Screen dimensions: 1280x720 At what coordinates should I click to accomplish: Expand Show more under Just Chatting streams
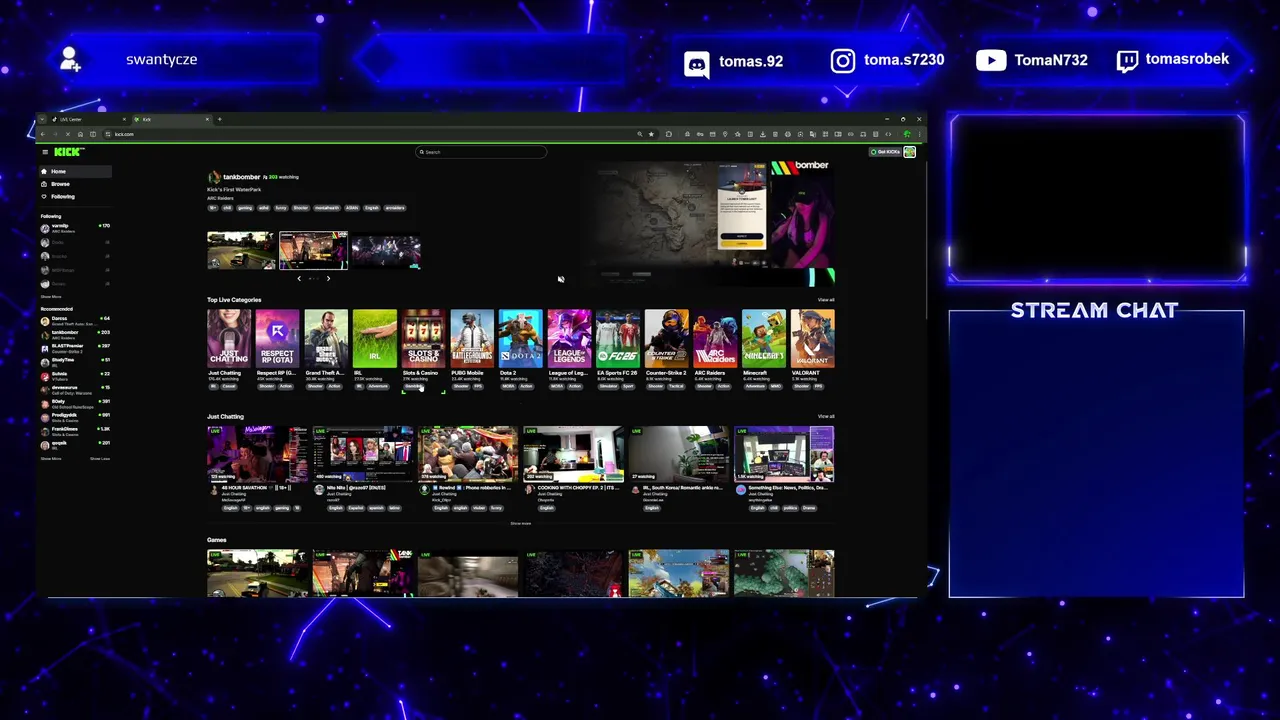point(521,523)
